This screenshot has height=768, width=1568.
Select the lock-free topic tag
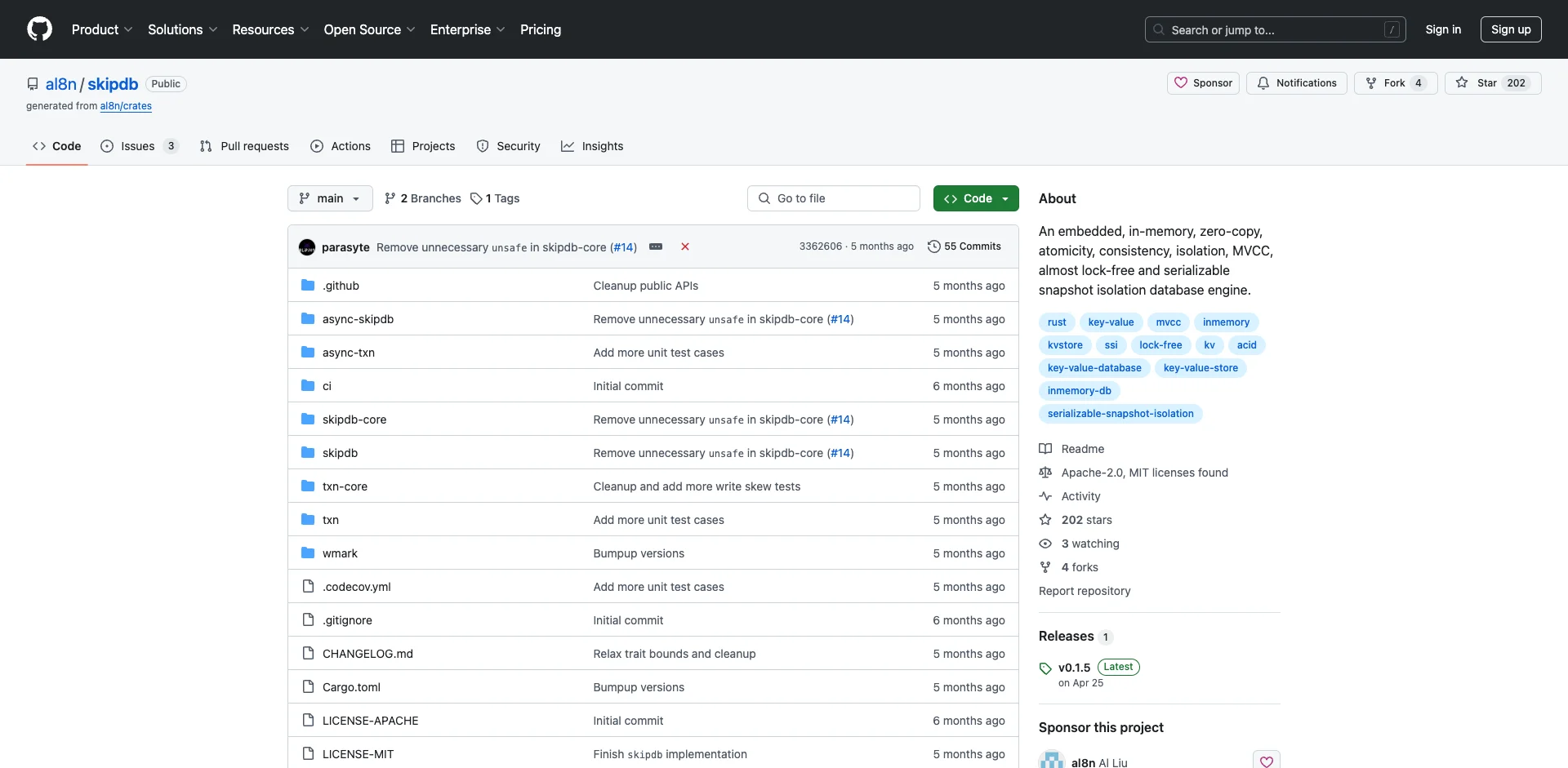1160,345
